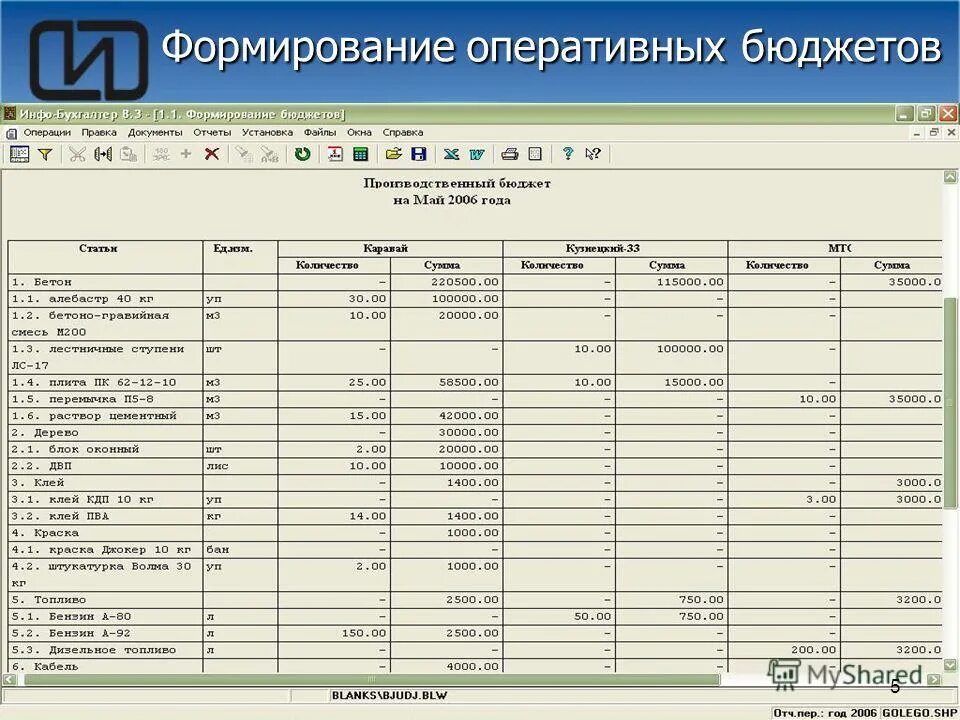Open the Операции menu
The image size is (960, 720).
point(48,132)
